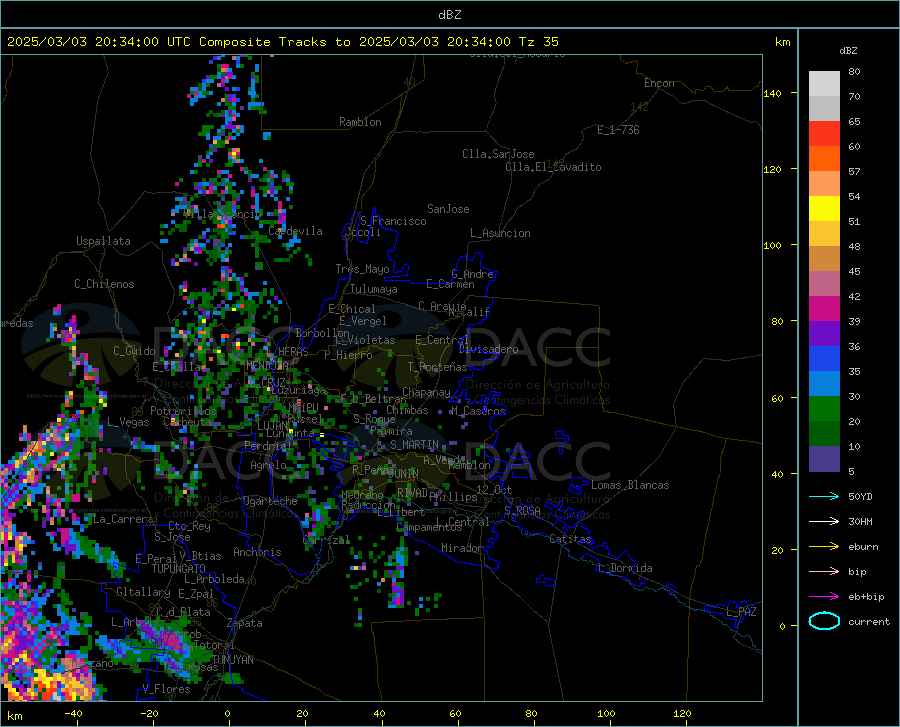Click the 50YD cyan arrow legend icon

(824, 496)
